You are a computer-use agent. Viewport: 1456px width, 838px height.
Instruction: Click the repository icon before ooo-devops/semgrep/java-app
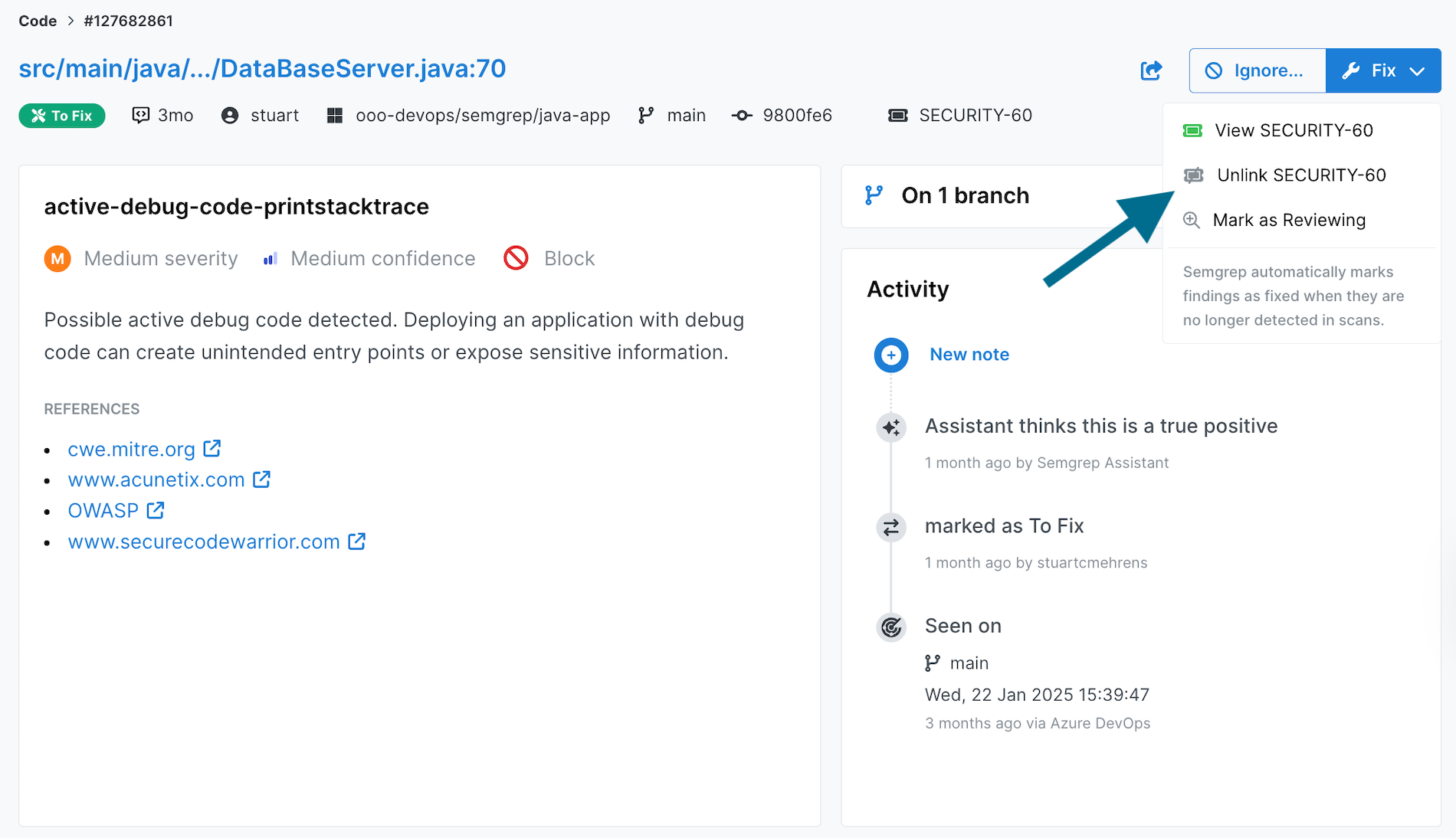point(334,115)
